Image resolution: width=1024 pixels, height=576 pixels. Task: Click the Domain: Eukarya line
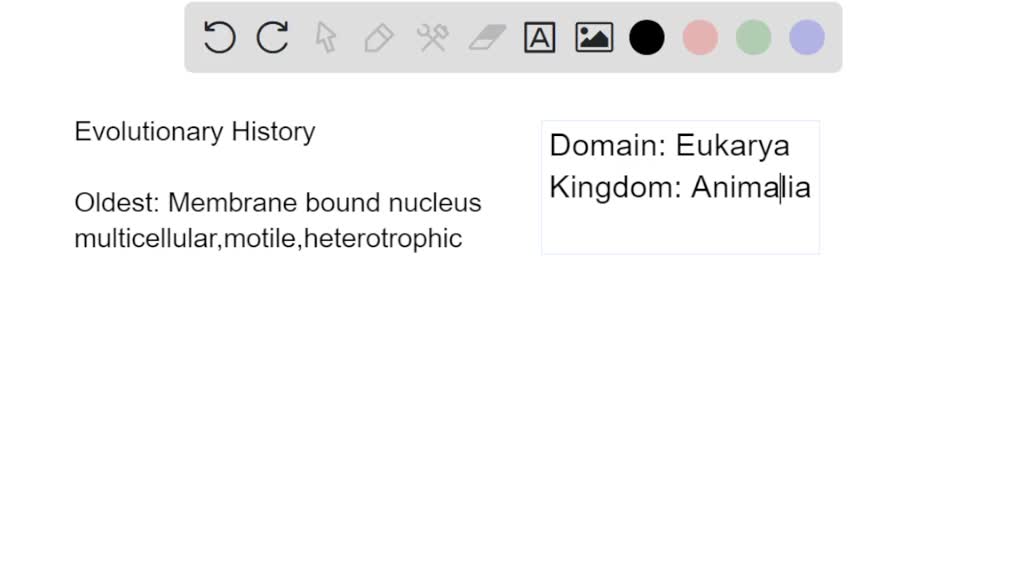point(670,145)
